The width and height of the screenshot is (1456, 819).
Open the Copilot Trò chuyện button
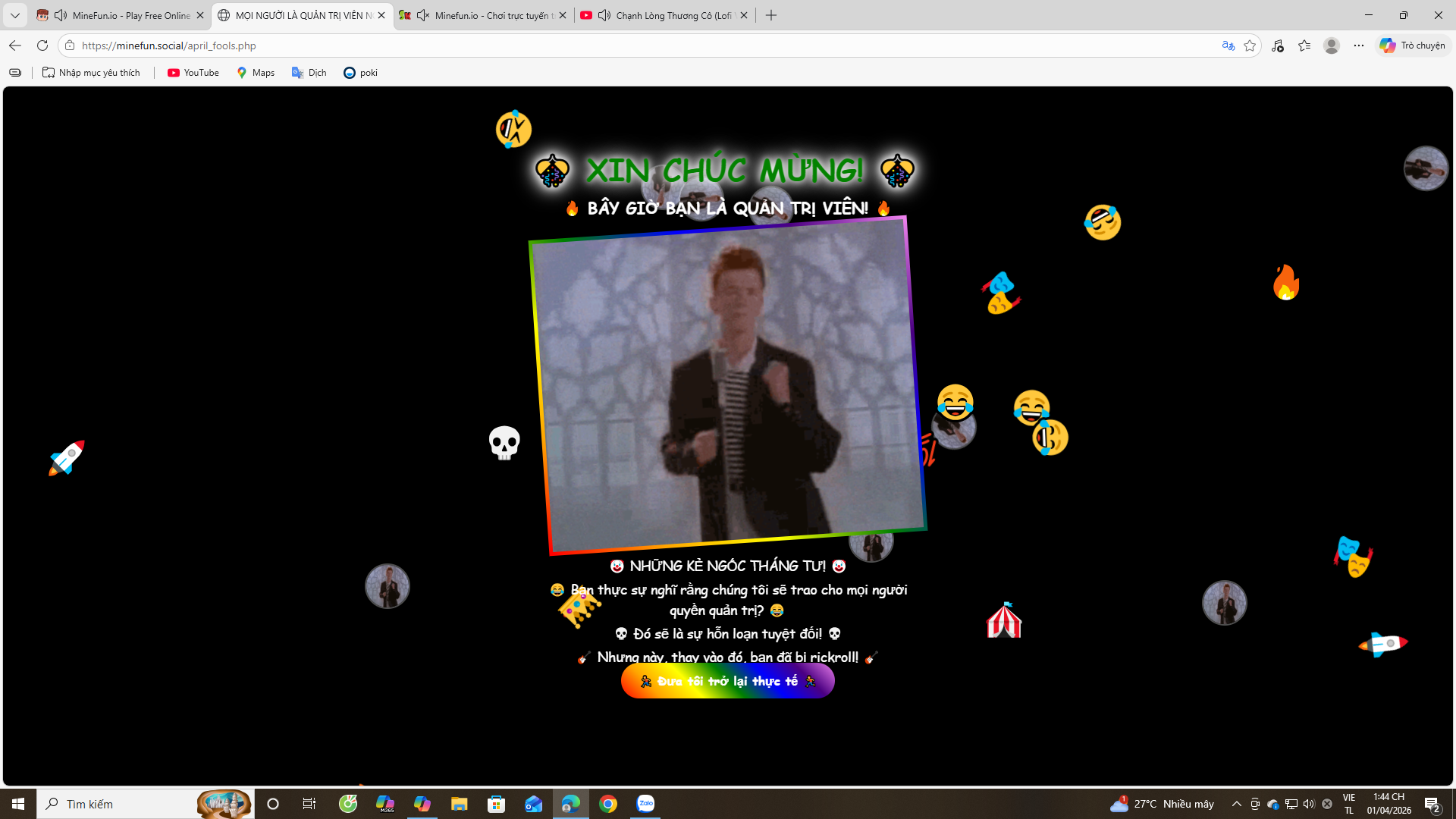coord(1413,45)
